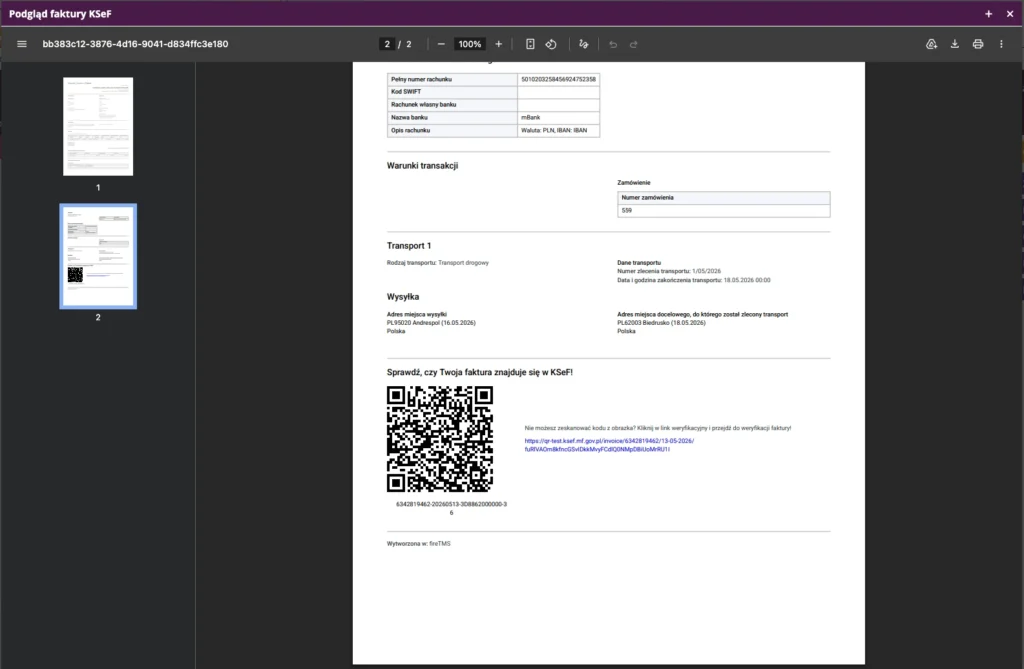
Task: Click the Warunki transakcji heading
Action: [x=423, y=166]
